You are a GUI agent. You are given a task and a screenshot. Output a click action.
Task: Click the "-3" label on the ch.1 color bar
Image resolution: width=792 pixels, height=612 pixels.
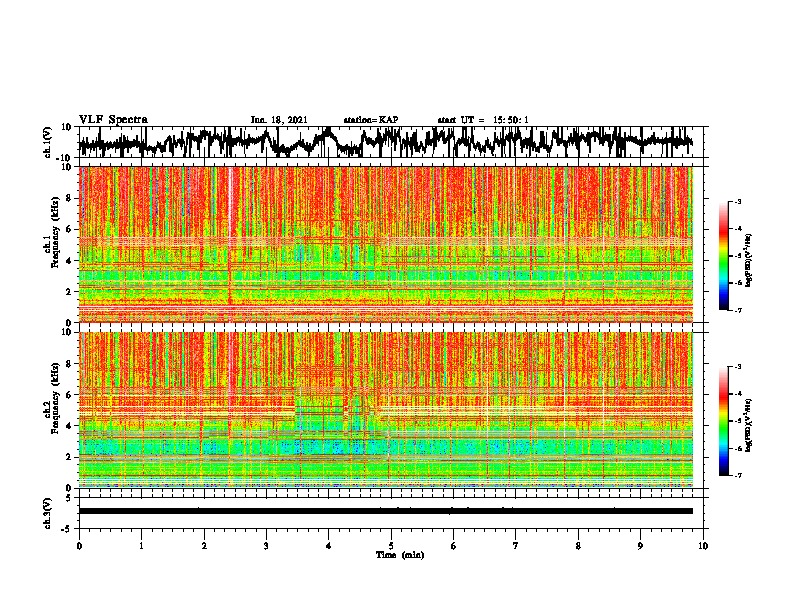pos(738,201)
